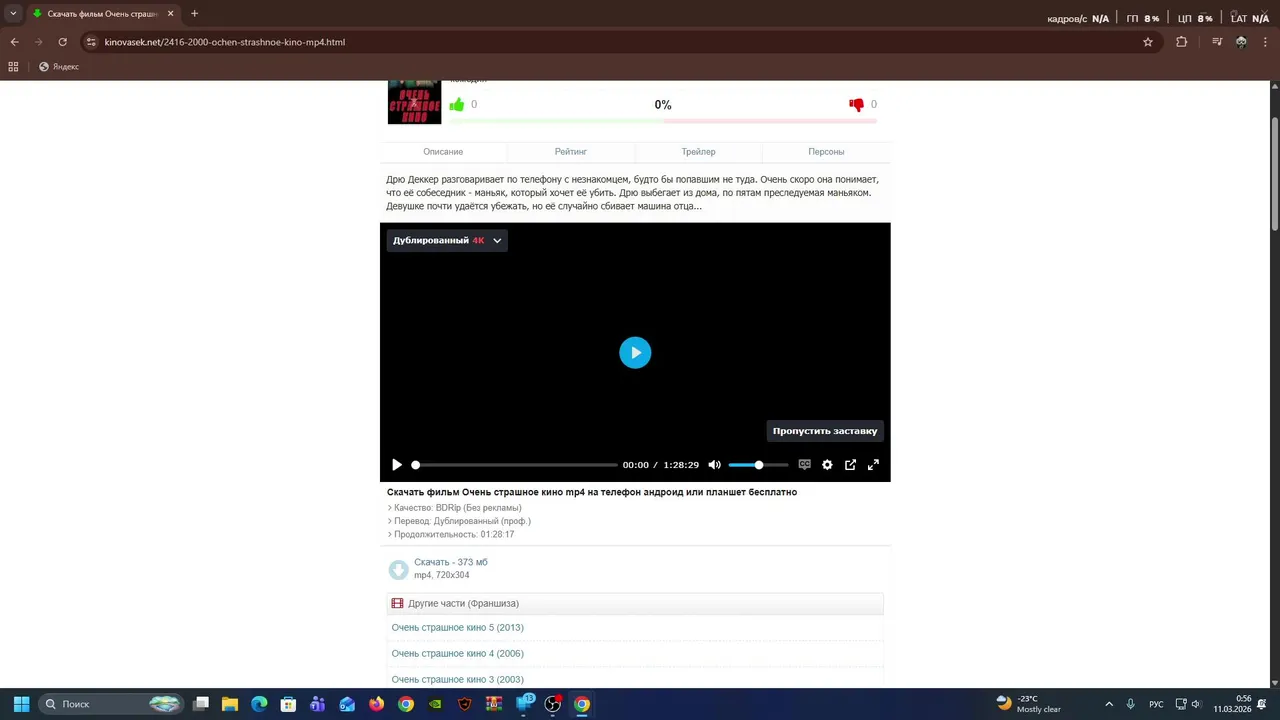This screenshot has height=720, width=1280.
Task: Open the weather widget -23°C
Action: pyautogui.click(x=1029, y=704)
